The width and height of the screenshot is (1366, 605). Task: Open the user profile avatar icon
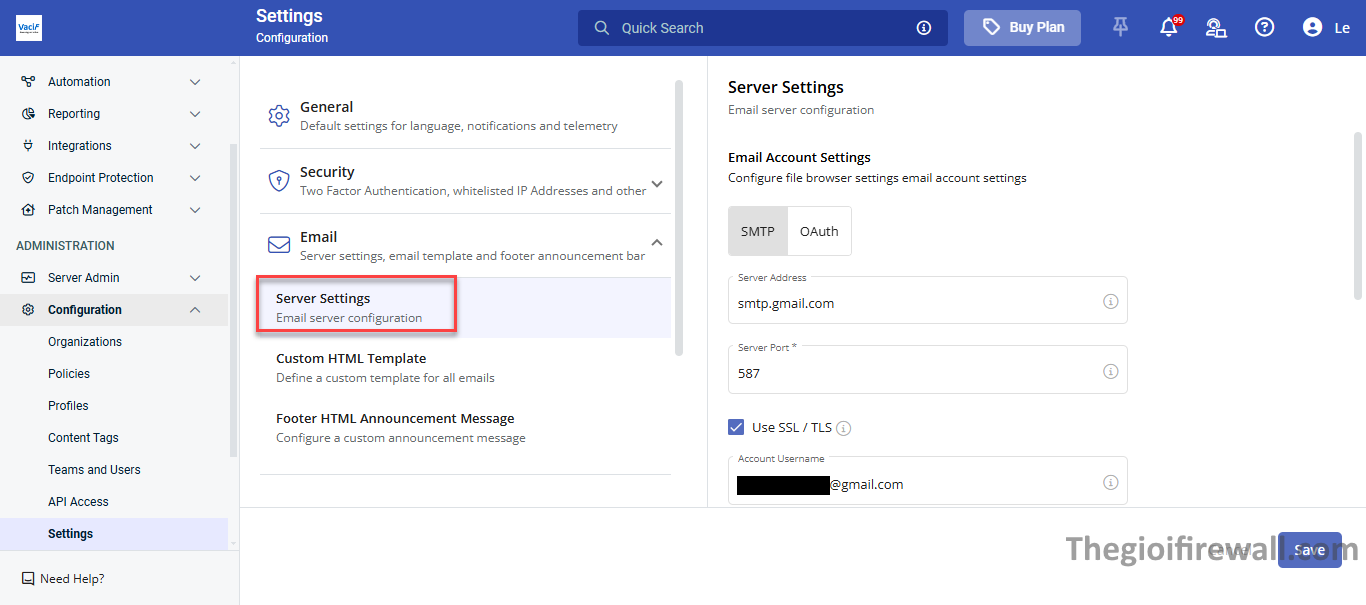(1312, 28)
